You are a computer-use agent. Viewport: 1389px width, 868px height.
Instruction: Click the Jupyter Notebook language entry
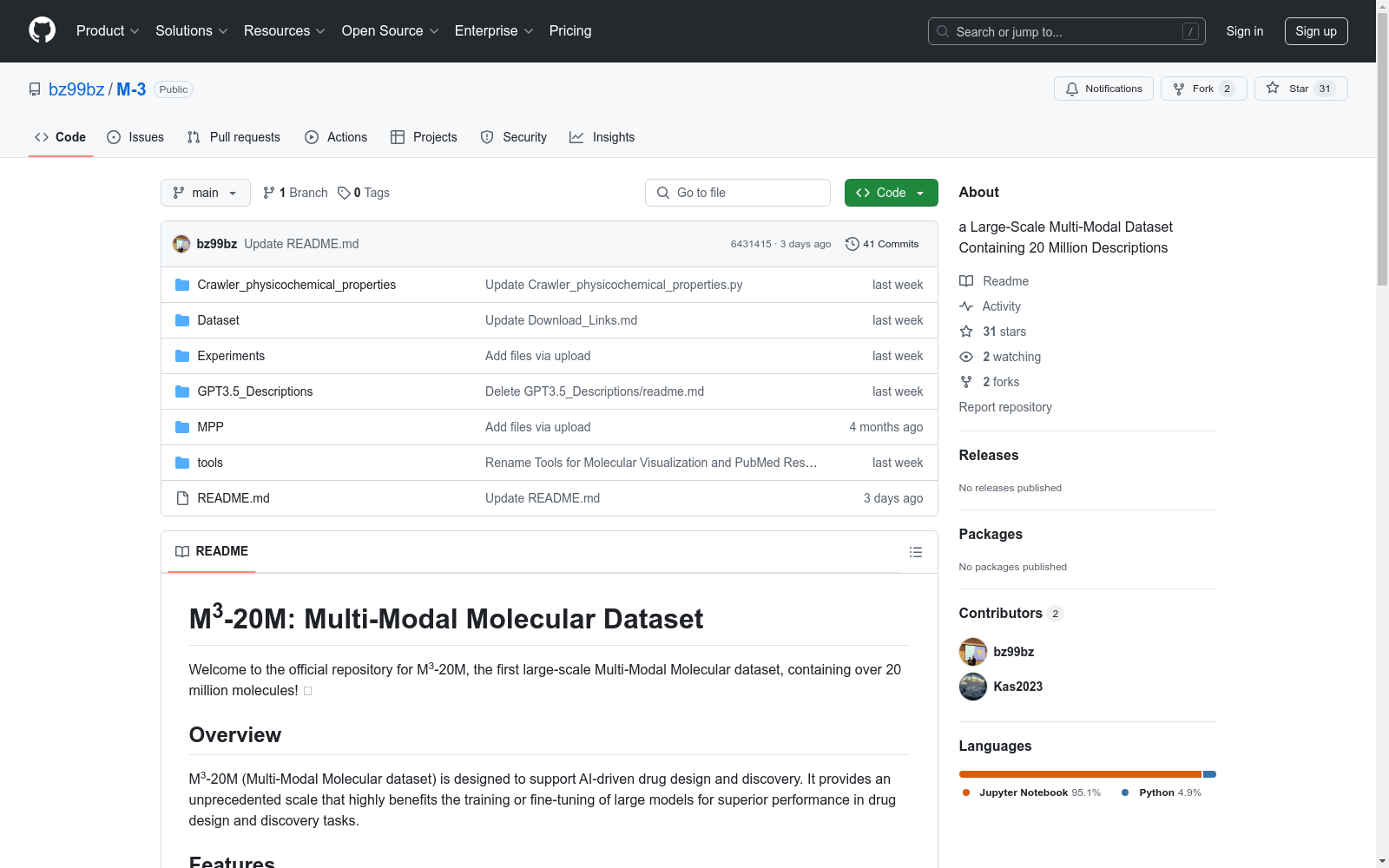[1031, 792]
